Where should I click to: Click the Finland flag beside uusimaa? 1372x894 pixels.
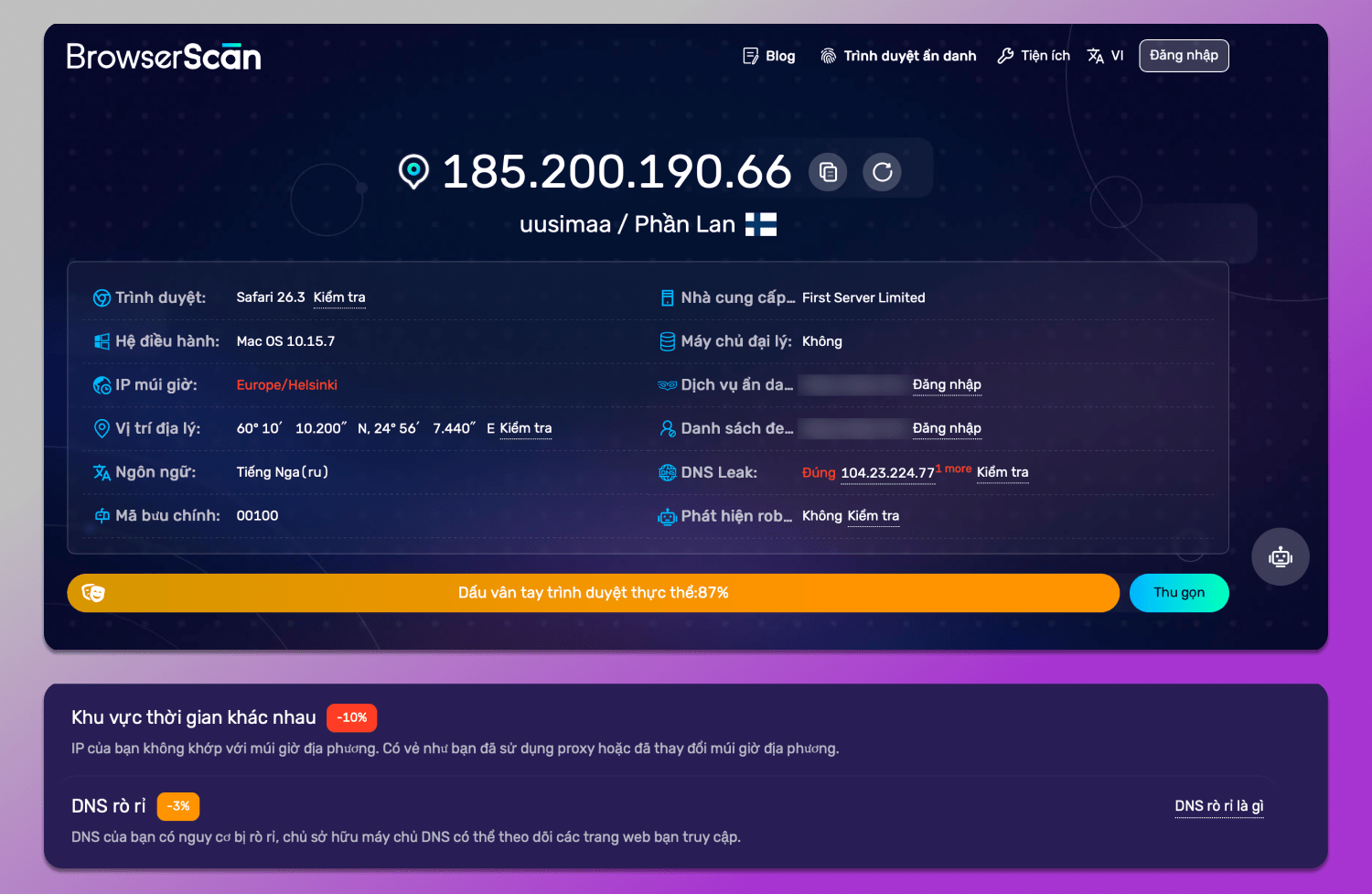coord(761,223)
